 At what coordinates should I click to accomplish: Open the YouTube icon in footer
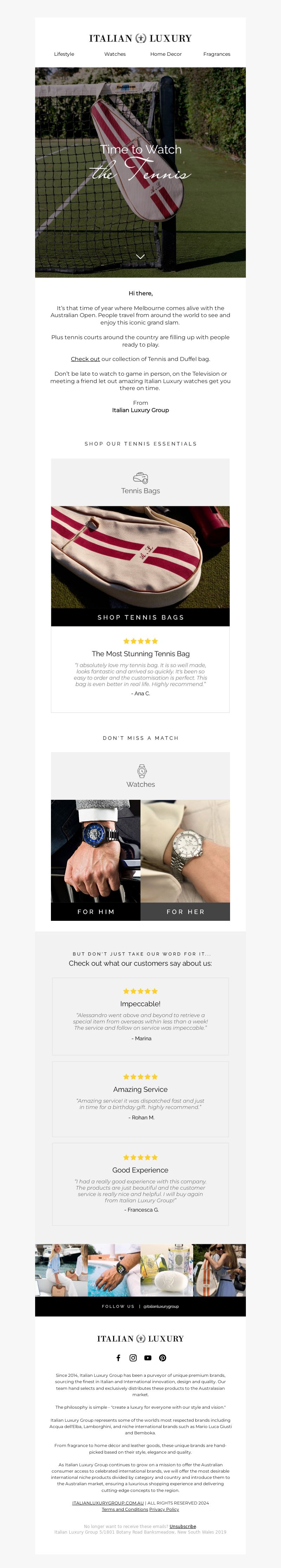tap(148, 1358)
